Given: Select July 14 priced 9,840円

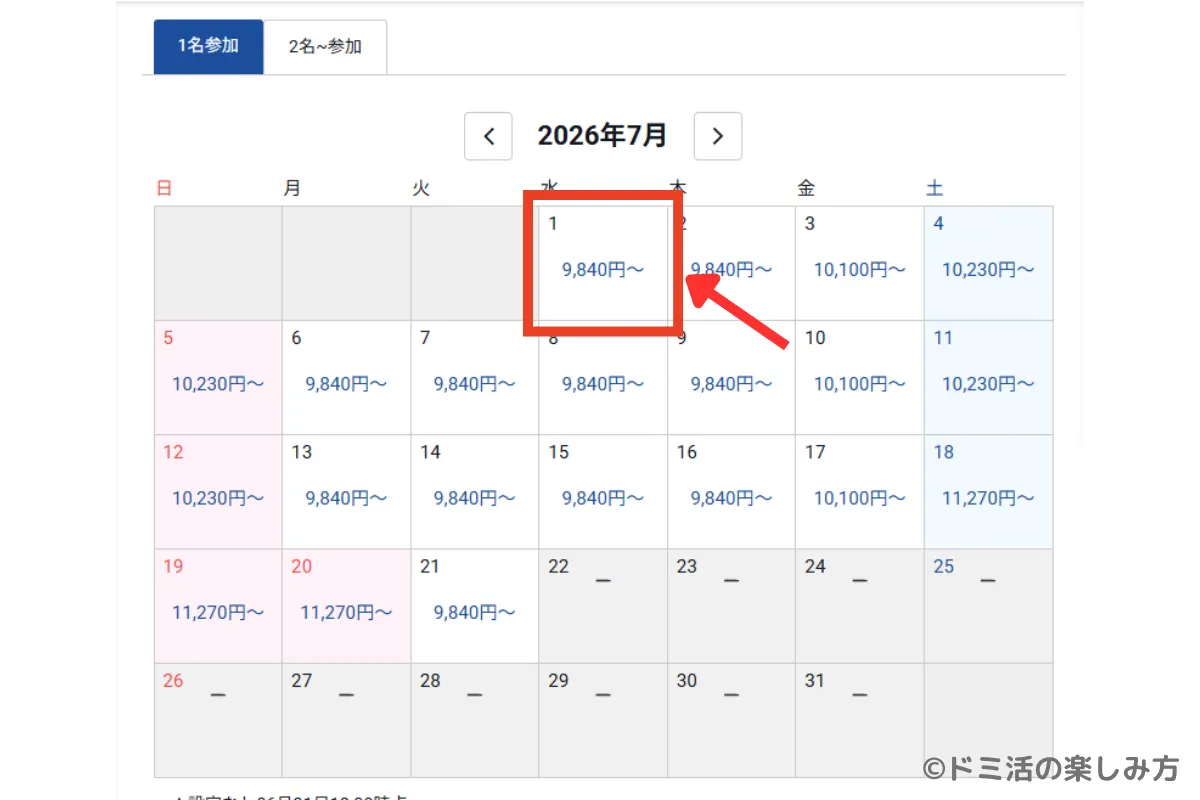Looking at the screenshot, I should (x=475, y=492).
